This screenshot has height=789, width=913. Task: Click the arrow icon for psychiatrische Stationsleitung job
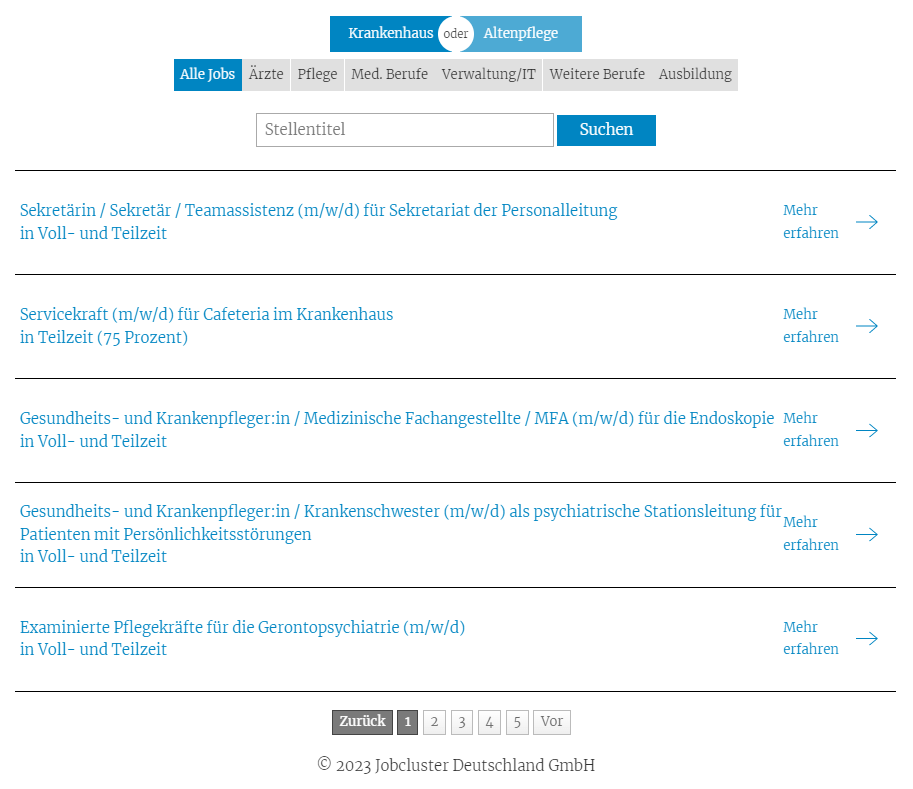[866, 534]
